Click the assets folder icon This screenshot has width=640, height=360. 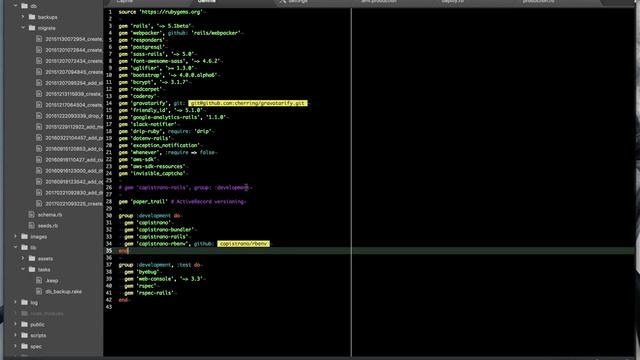32,258
